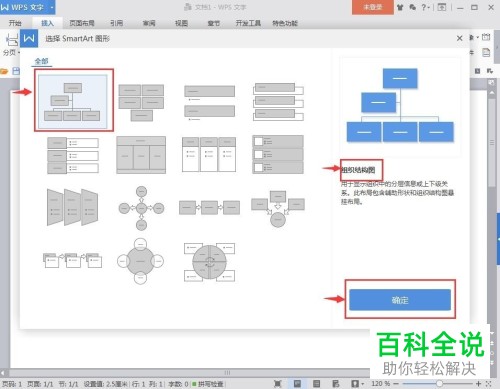Select the vertical box list SmartArt layout
The image size is (500, 389).
coord(278,102)
